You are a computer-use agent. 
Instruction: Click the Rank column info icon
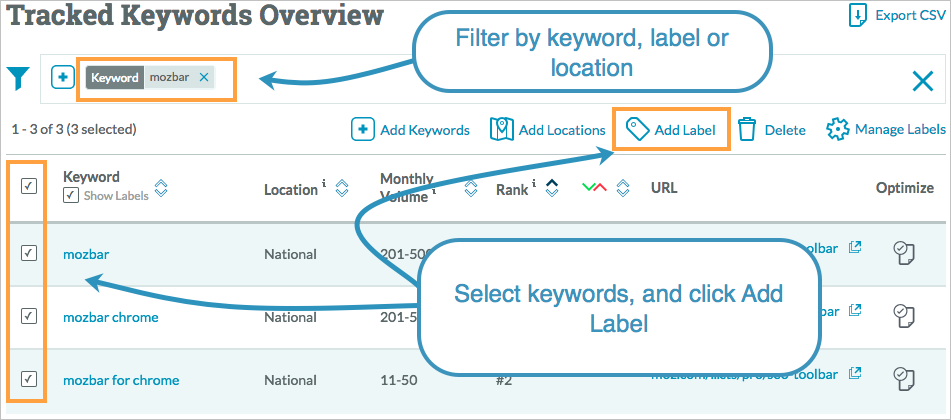point(534,184)
